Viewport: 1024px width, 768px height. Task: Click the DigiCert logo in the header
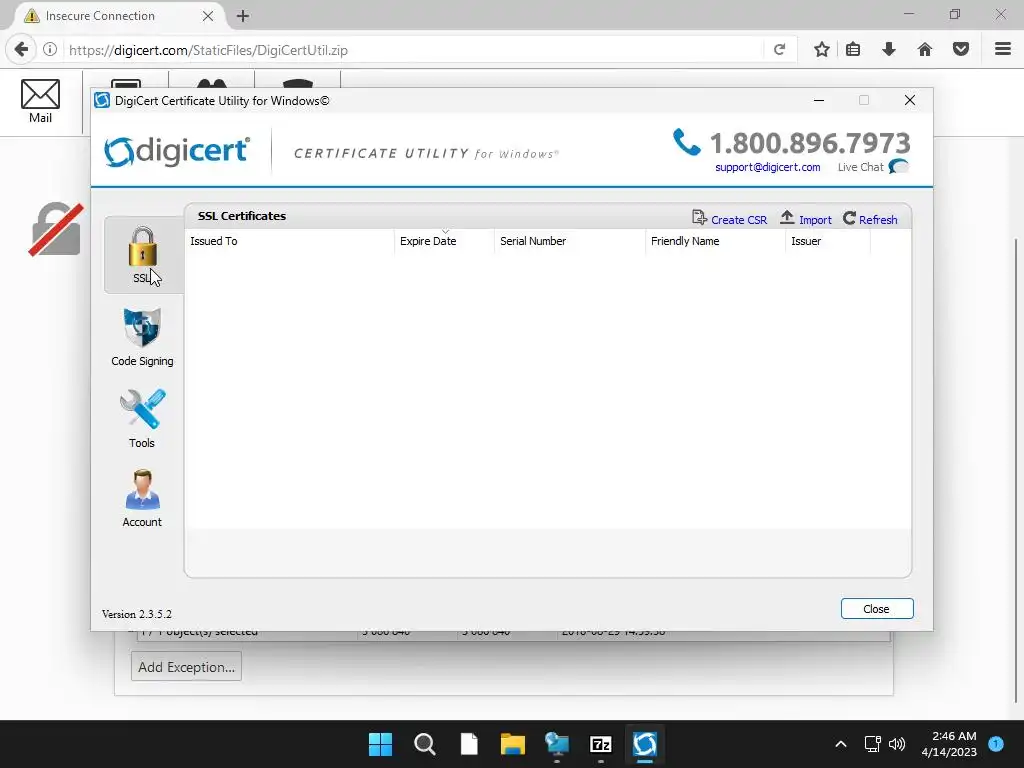pos(177,152)
